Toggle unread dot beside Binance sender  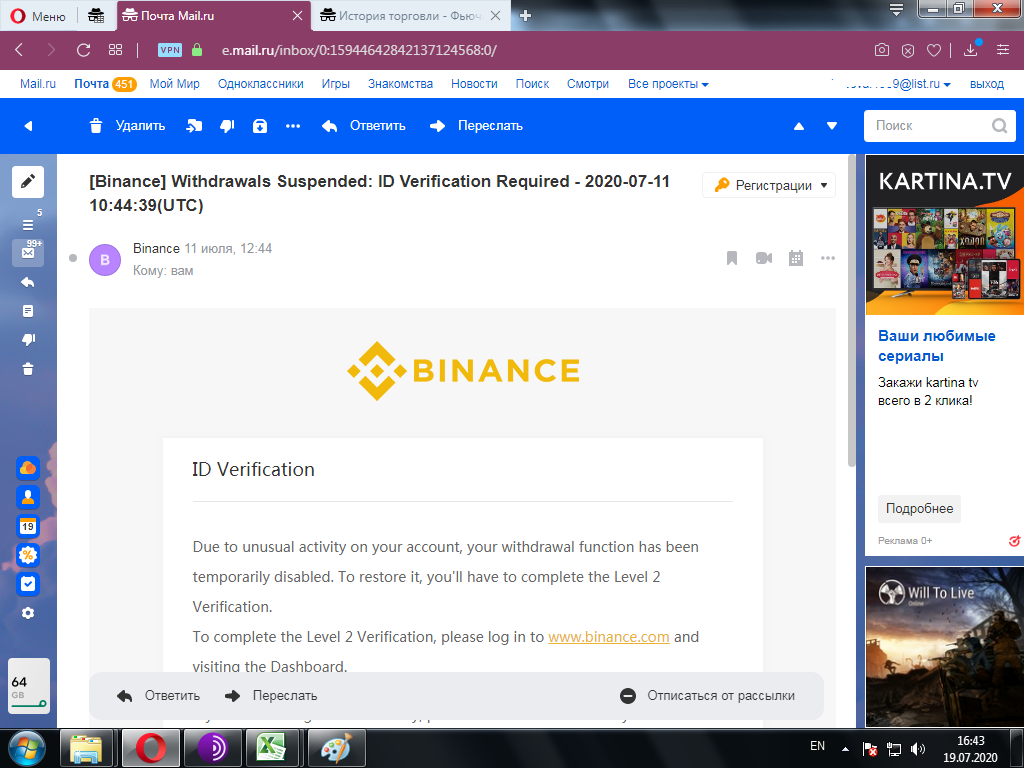coord(73,258)
